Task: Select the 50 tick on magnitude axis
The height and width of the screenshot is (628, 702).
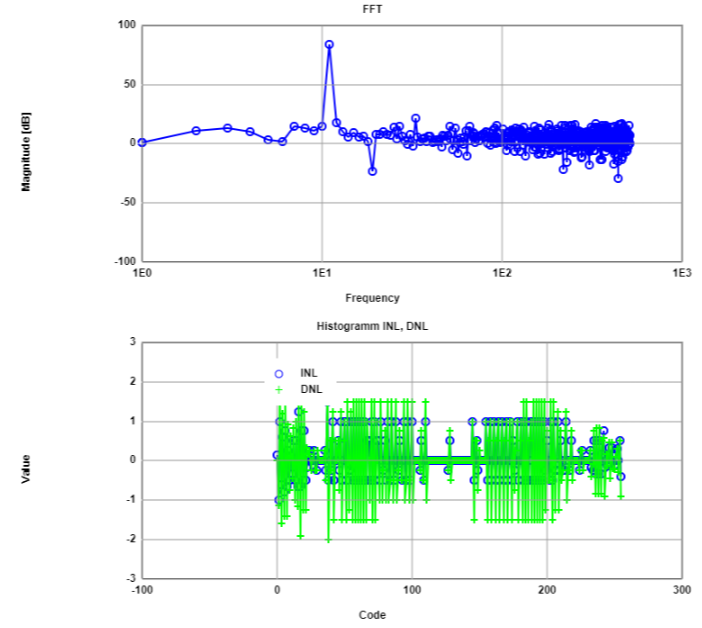Action: coord(127,84)
